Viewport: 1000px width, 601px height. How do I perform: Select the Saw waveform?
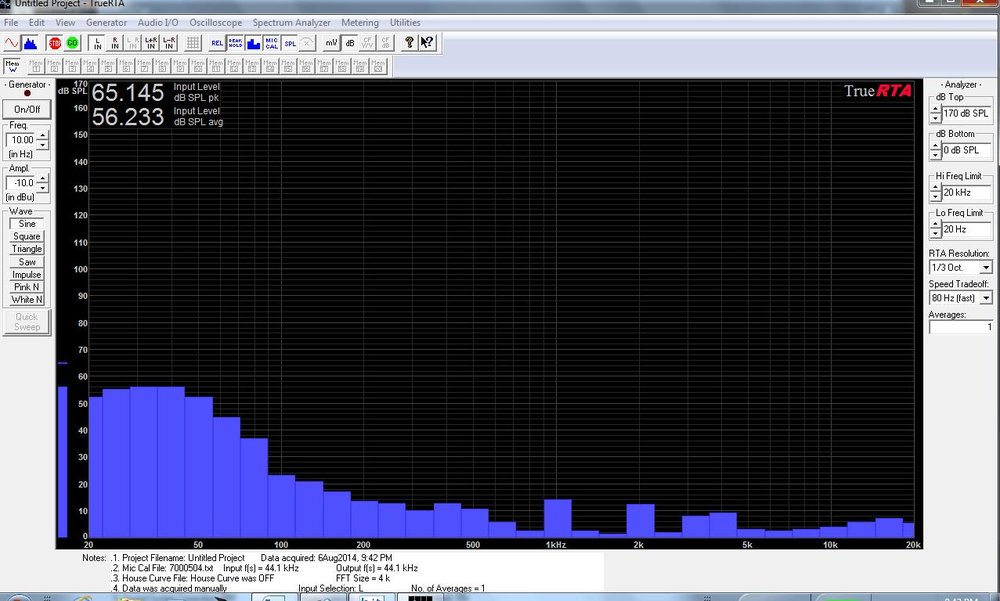[27, 262]
